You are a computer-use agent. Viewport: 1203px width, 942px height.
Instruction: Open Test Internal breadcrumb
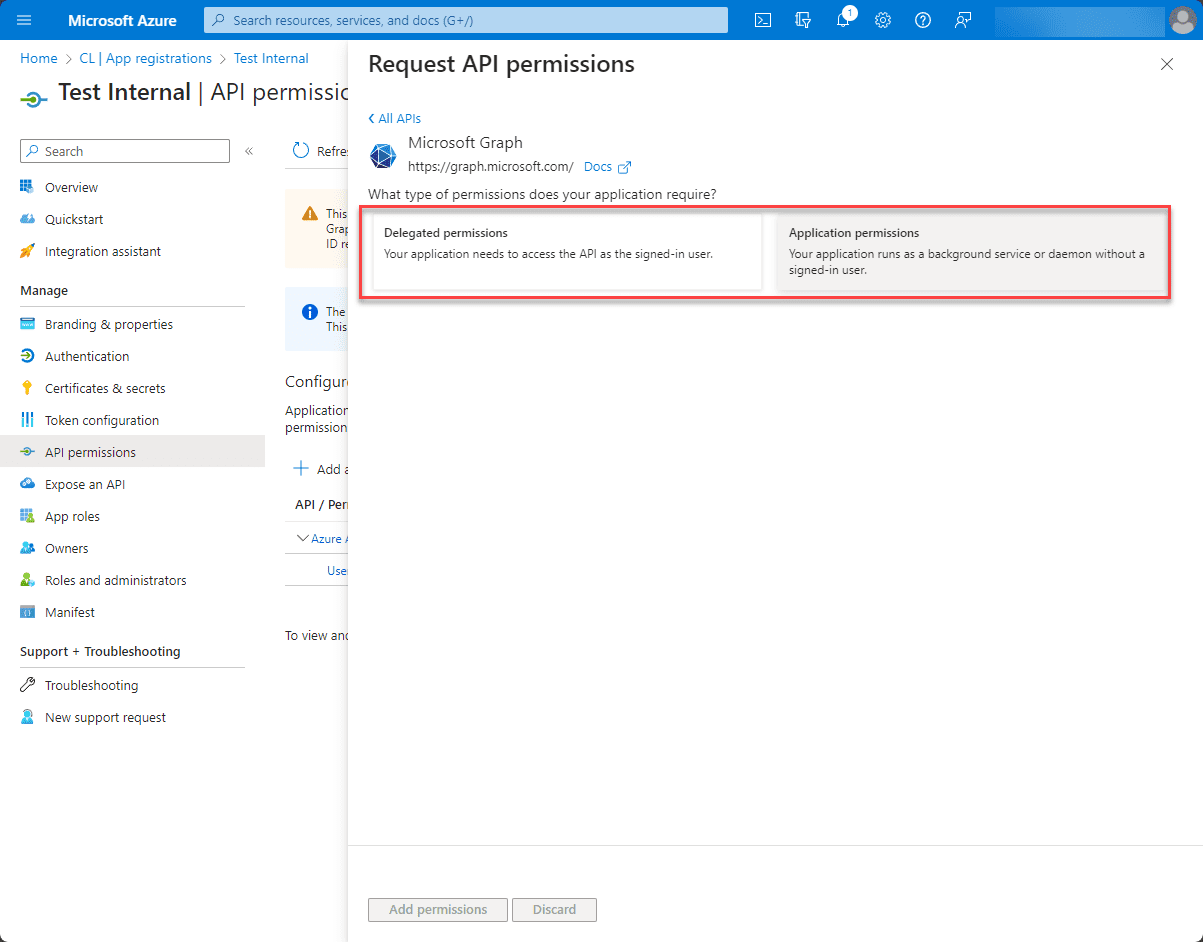(271, 58)
